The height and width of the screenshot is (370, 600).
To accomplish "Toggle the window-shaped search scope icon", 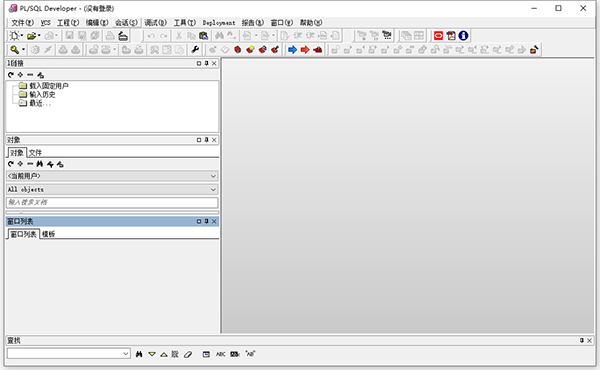I will pyautogui.click(x=206, y=354).
